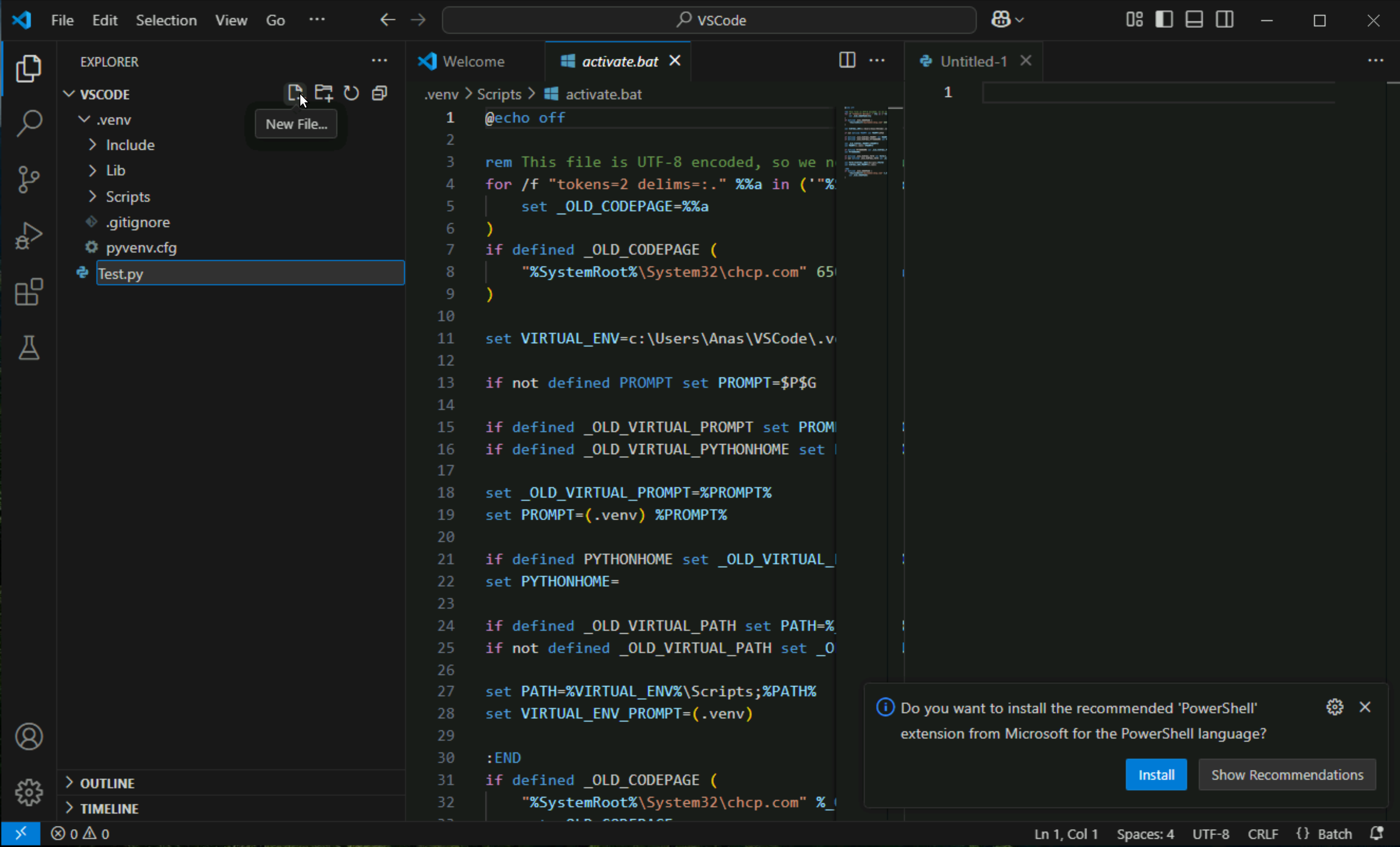1400x847 pixels.
Task: Collapse all folders in Explorer
Action: [x=379, y=93]
